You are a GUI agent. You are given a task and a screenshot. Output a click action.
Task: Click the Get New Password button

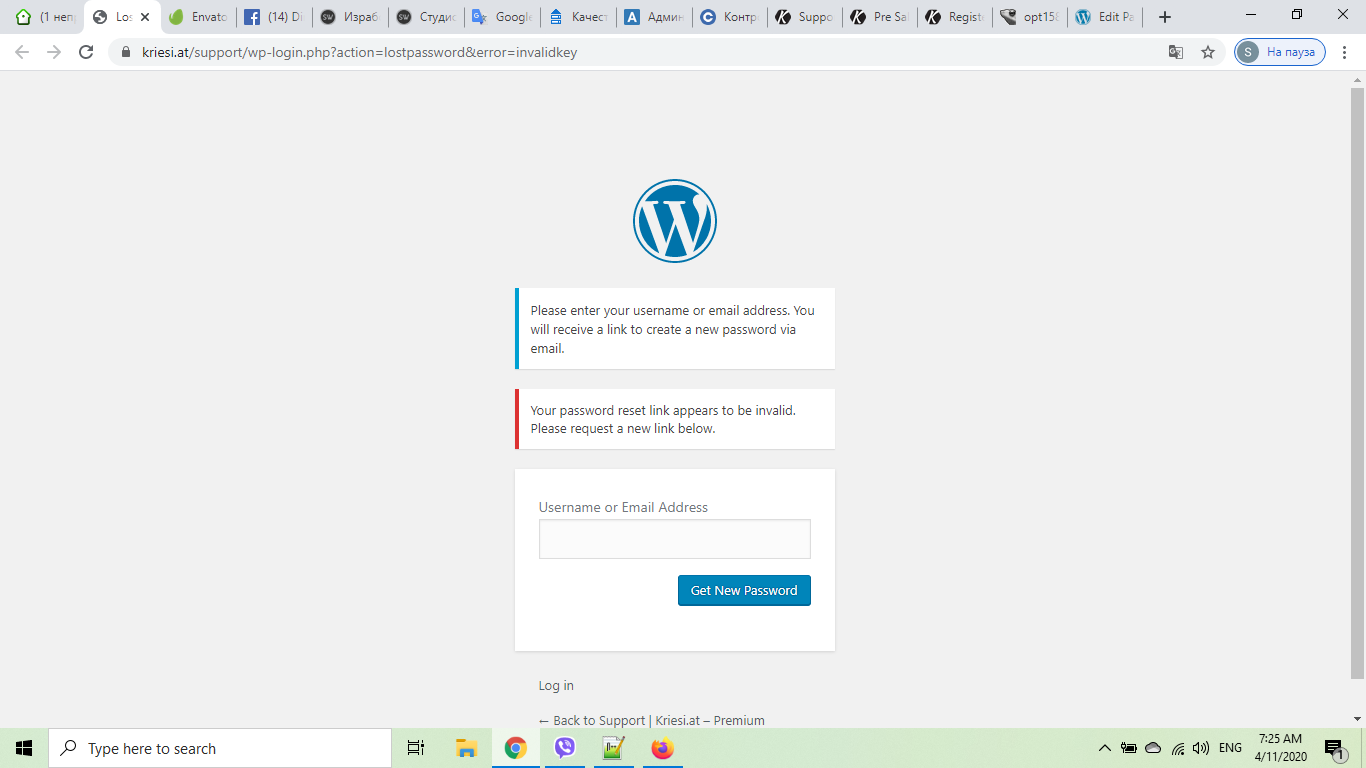744,590
